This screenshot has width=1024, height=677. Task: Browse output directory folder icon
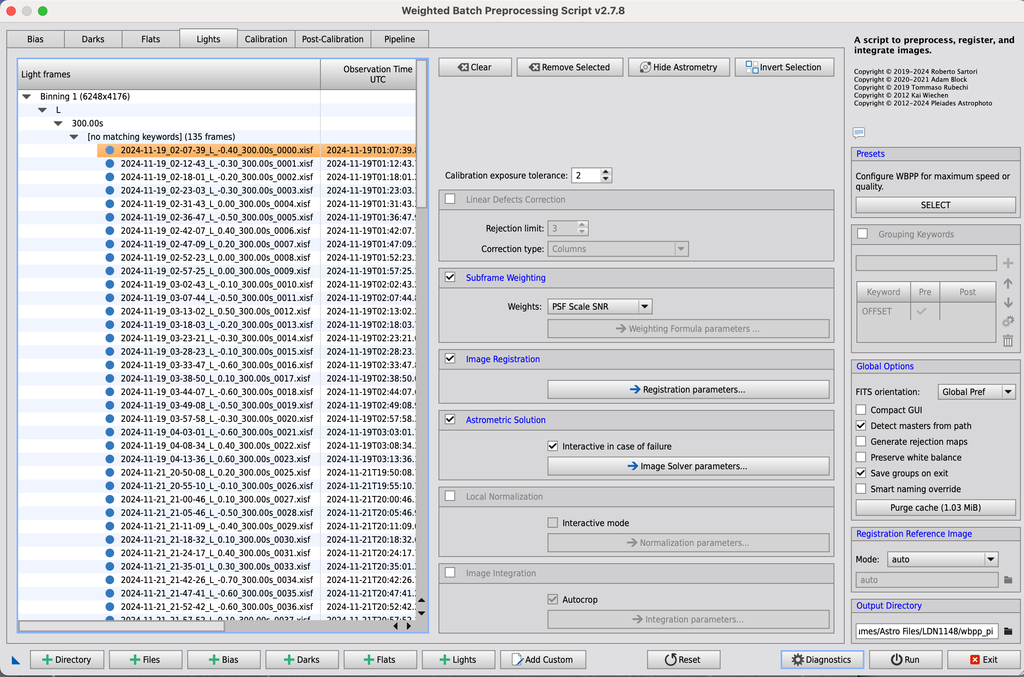coord(1008,631)
